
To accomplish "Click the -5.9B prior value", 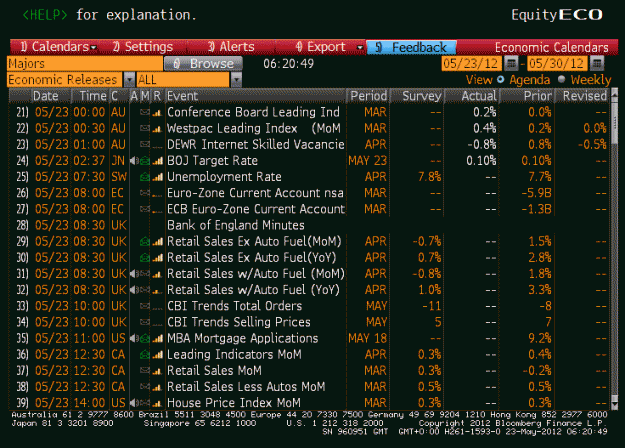I will click(537, 193).
